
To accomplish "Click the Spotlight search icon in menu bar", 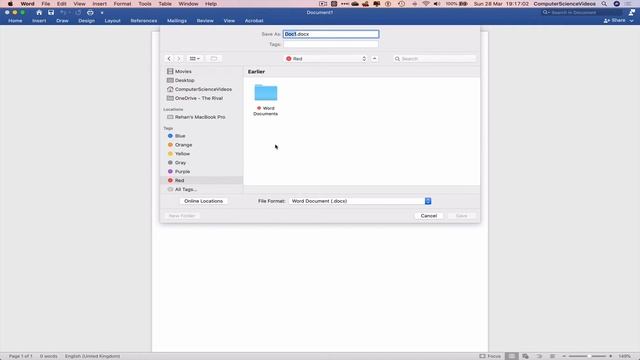I will click(604, 4).
